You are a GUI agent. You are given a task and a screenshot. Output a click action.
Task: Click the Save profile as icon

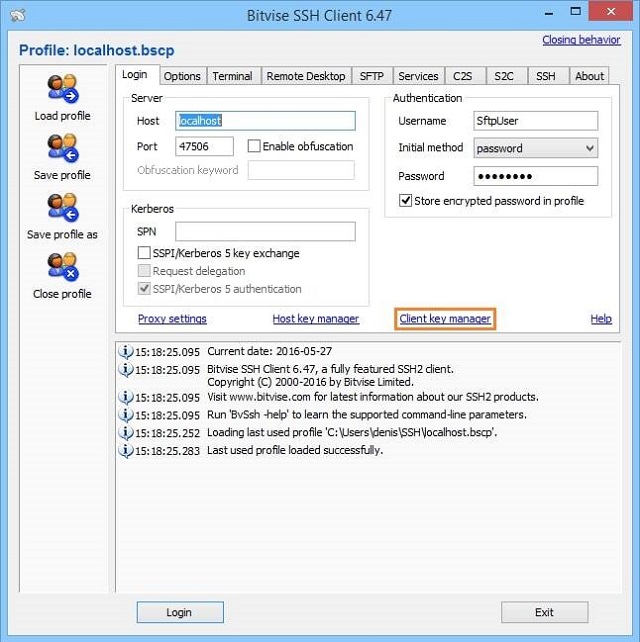point(63,207)
